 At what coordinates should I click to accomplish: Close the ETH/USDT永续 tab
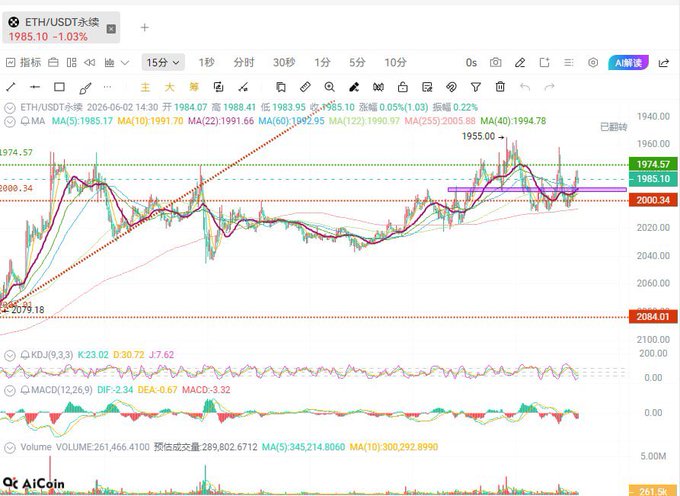111,29
